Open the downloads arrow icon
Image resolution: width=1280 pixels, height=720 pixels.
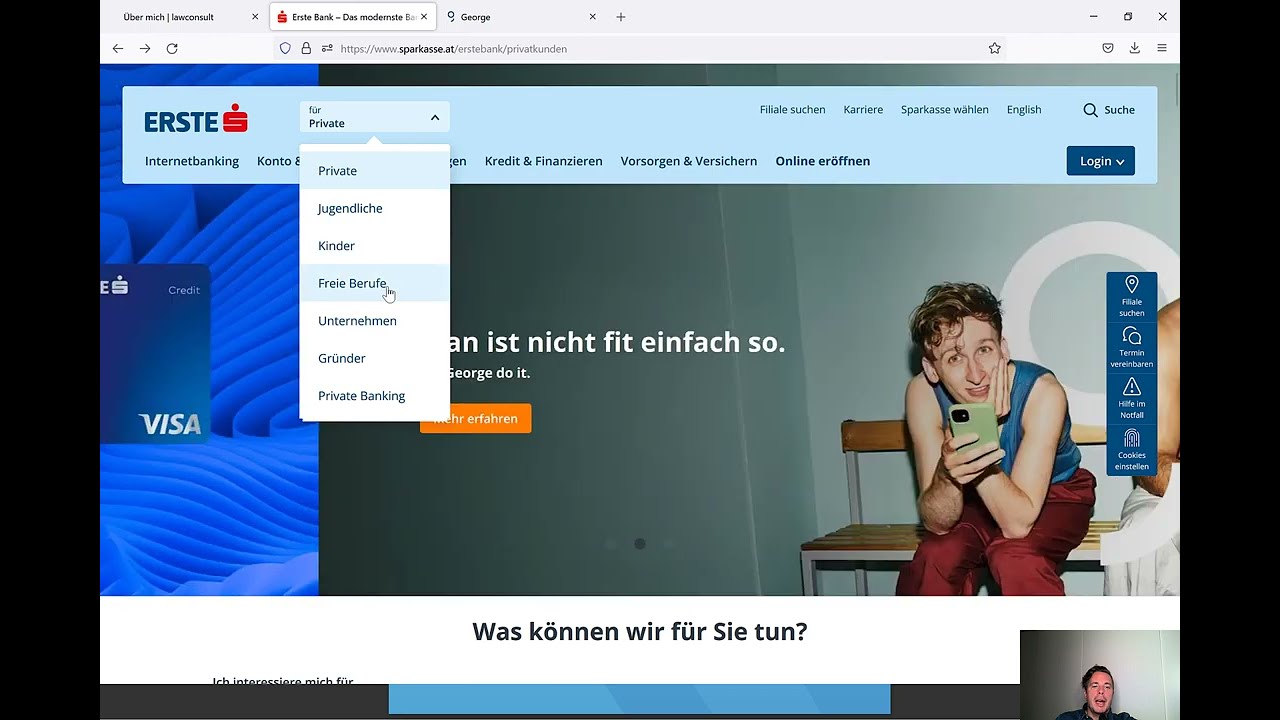point(1135,48)
